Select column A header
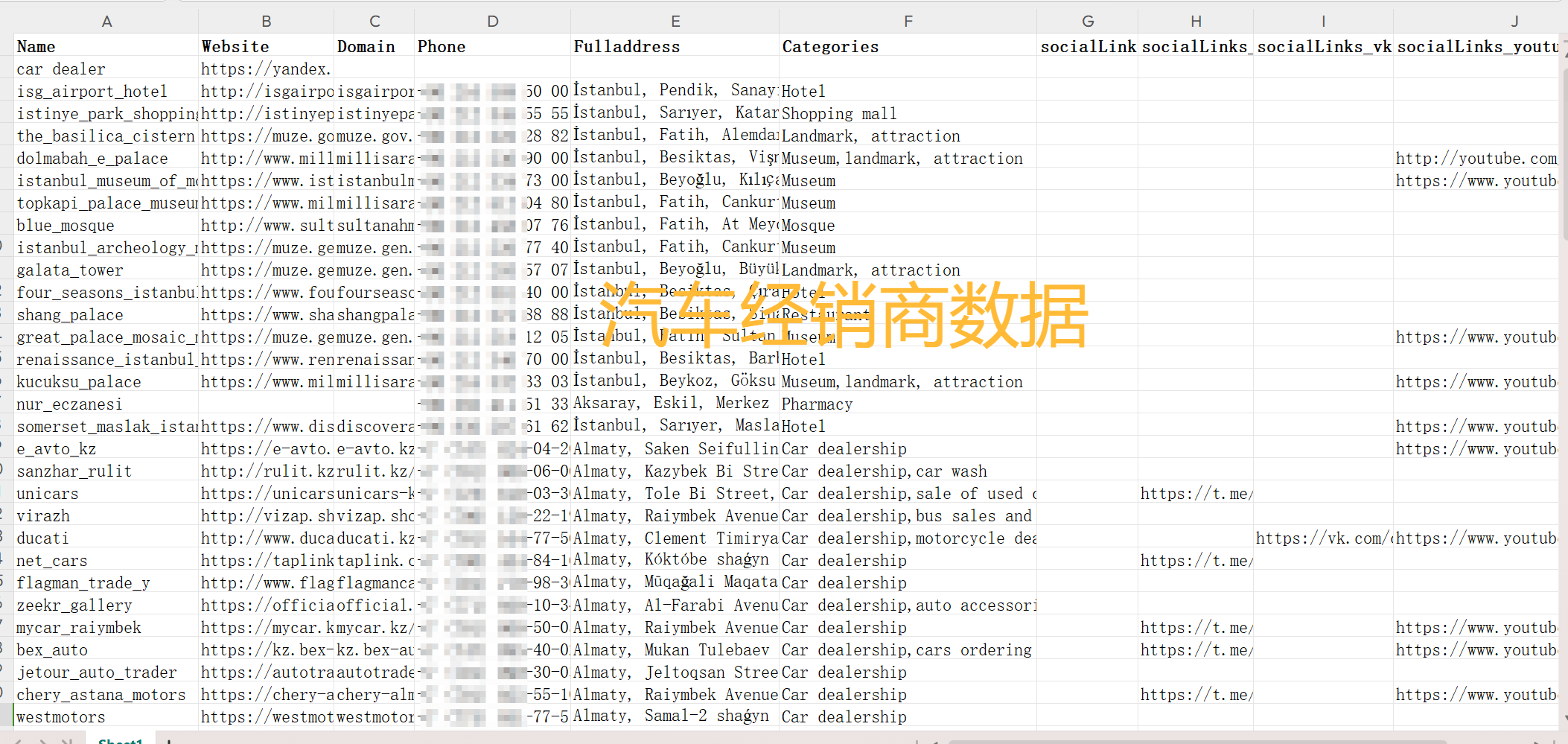 [x=106, y=22]
